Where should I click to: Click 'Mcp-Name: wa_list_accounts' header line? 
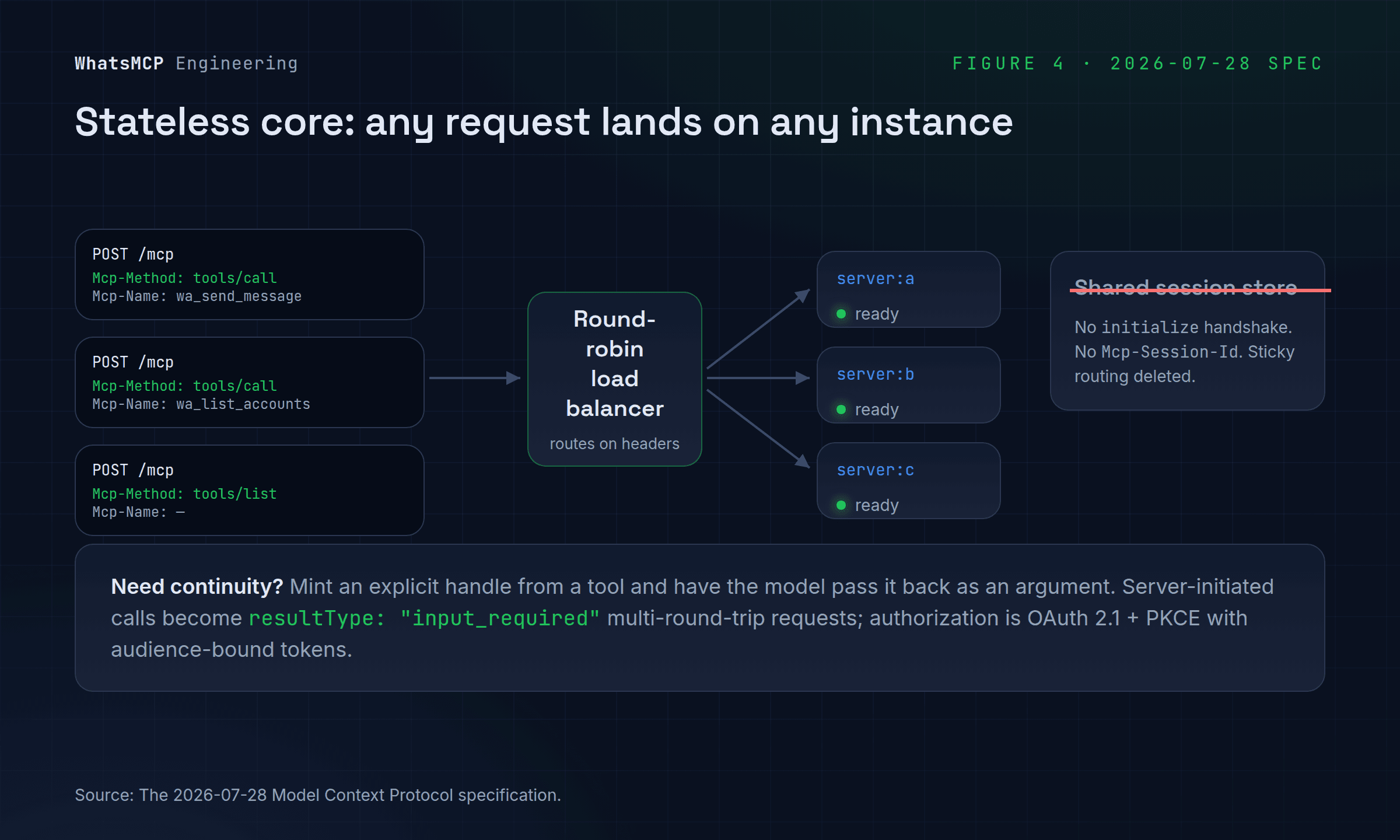[x=201, y=404]
